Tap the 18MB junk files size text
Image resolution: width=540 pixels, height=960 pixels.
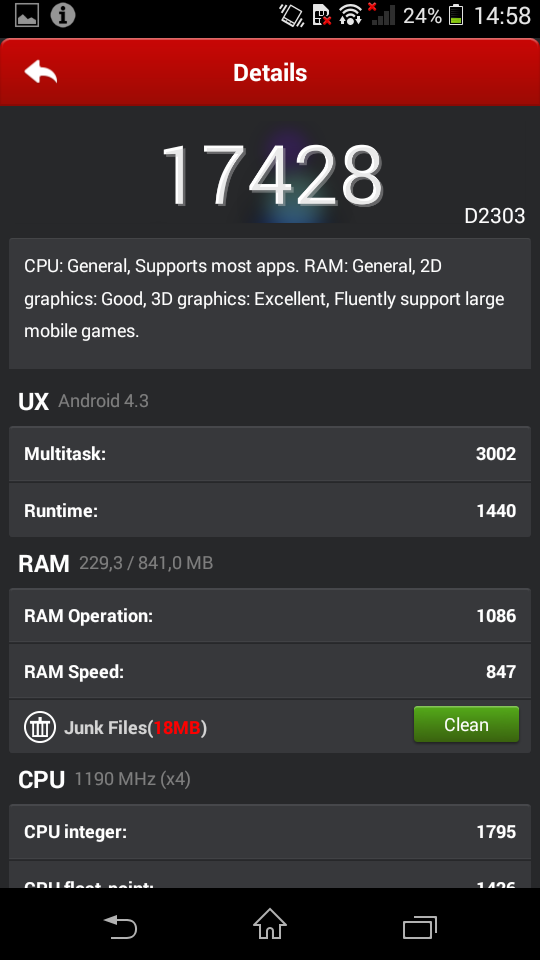(177, 727)
